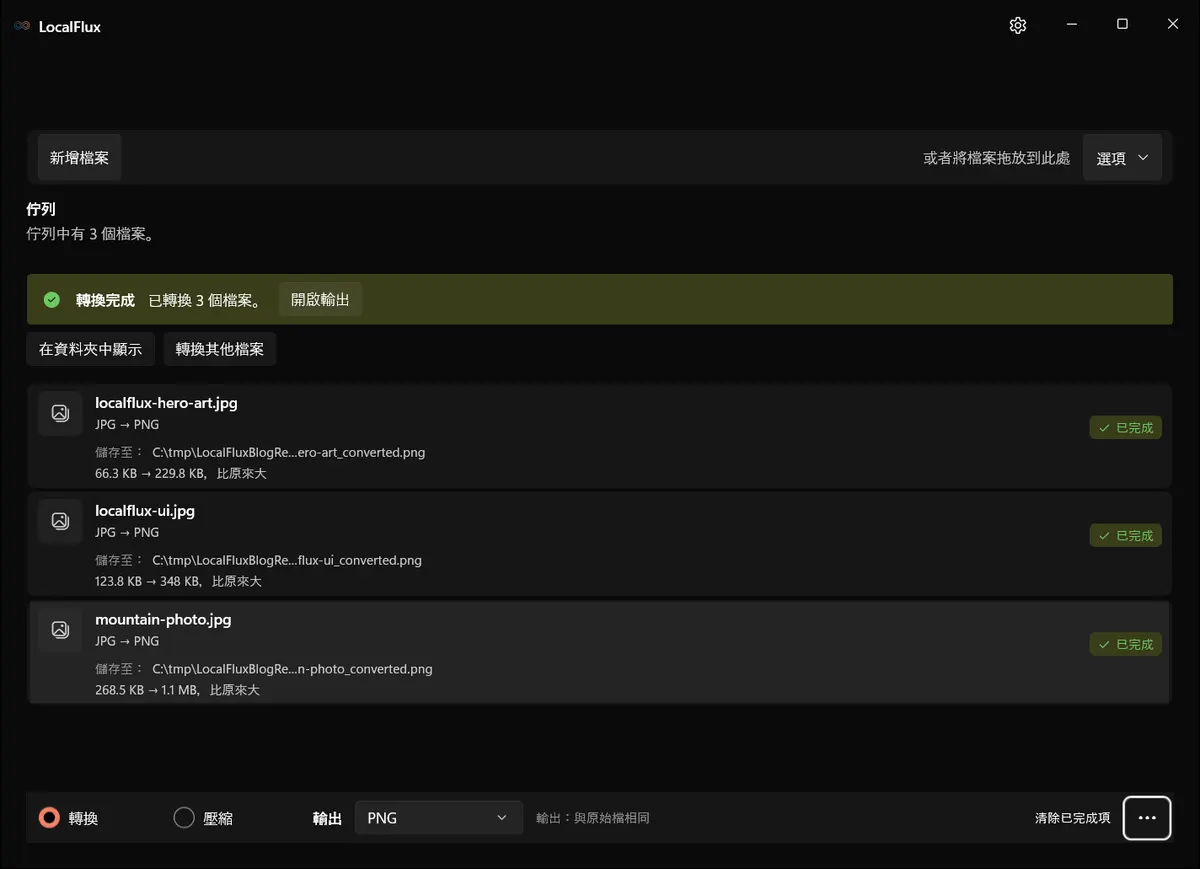Screen dimensions: 1200x869
Task: Click the green conversion-complete checkmark icon
Action: (x=52, y=300)
